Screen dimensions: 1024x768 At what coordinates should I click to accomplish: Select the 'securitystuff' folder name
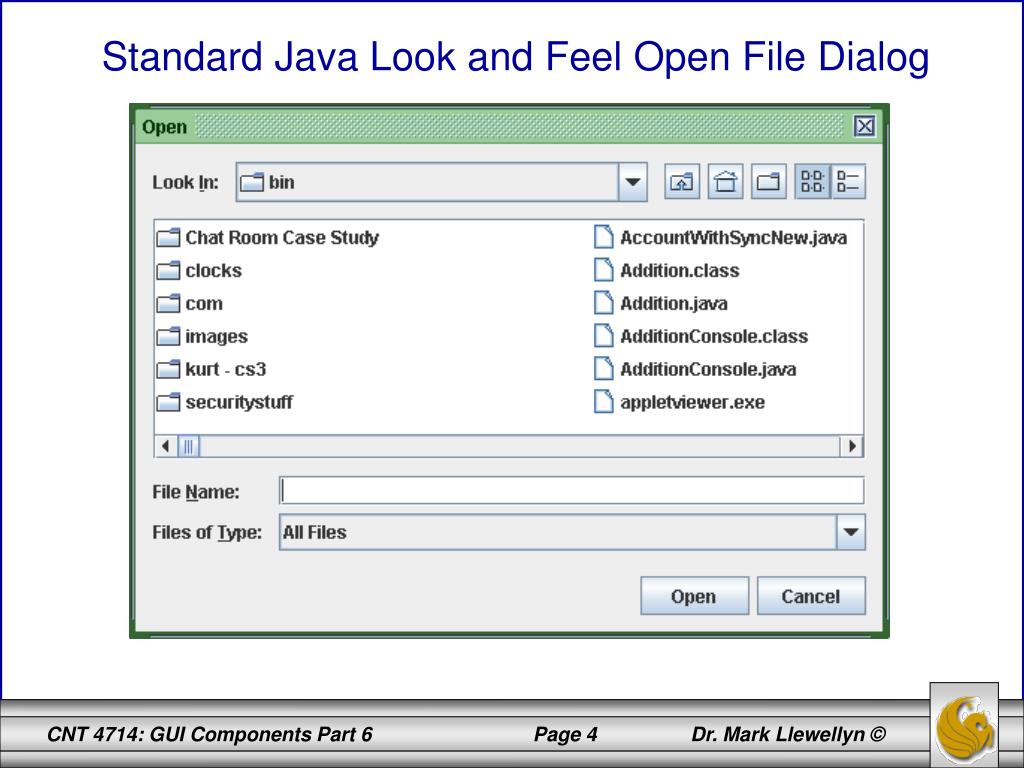[x=239, y=402]
